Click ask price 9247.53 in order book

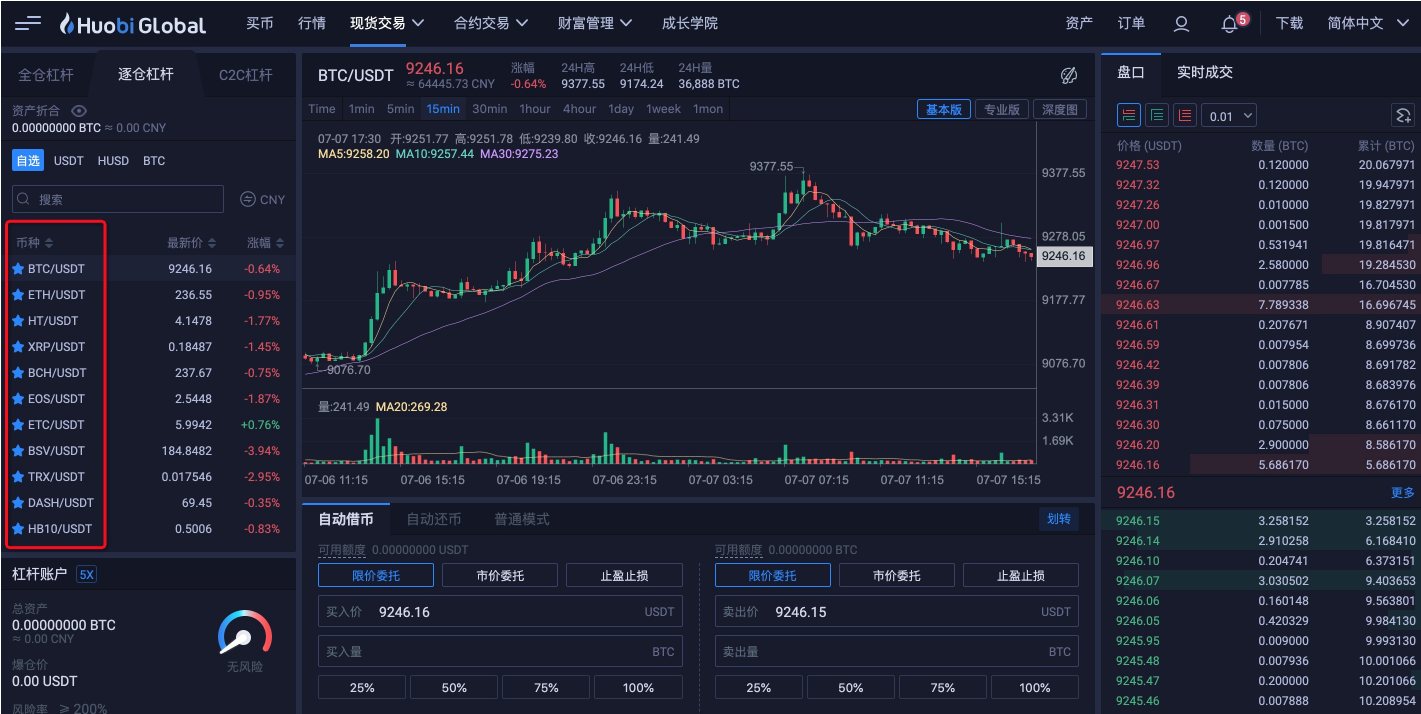click(x=1138, y=165)
